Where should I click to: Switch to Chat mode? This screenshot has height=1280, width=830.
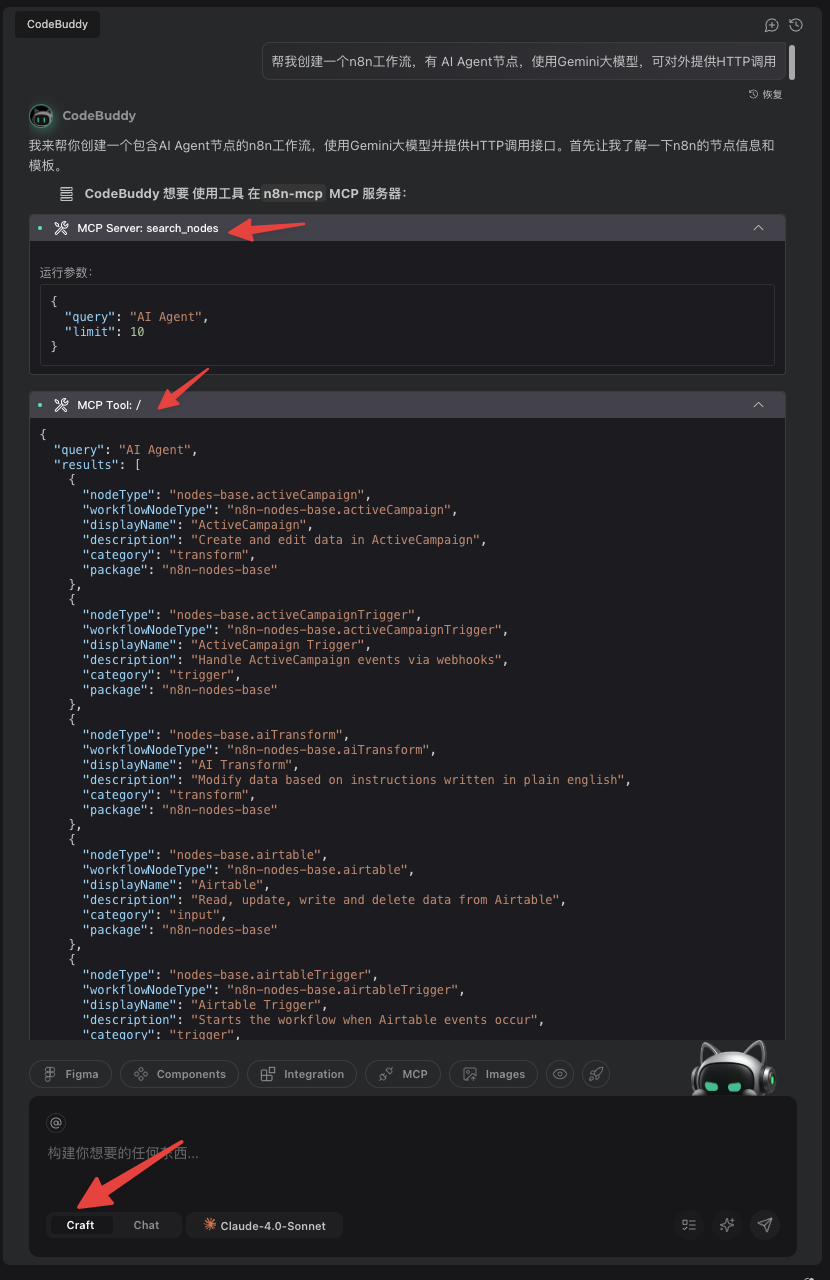tap(146, 1225)
